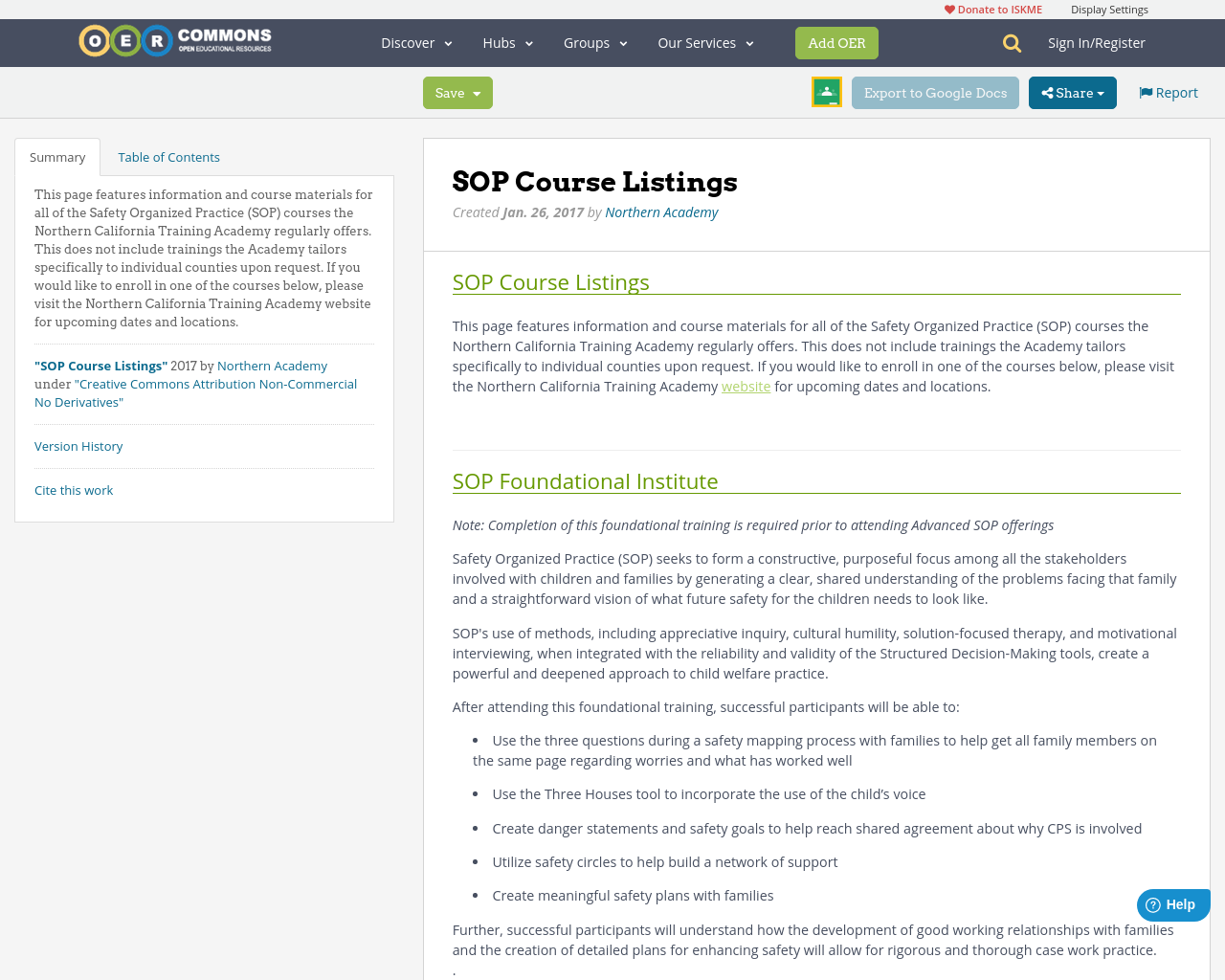Click the OER Commons logo
This screenshot has width=1225, height=980.
coord(174,39)
